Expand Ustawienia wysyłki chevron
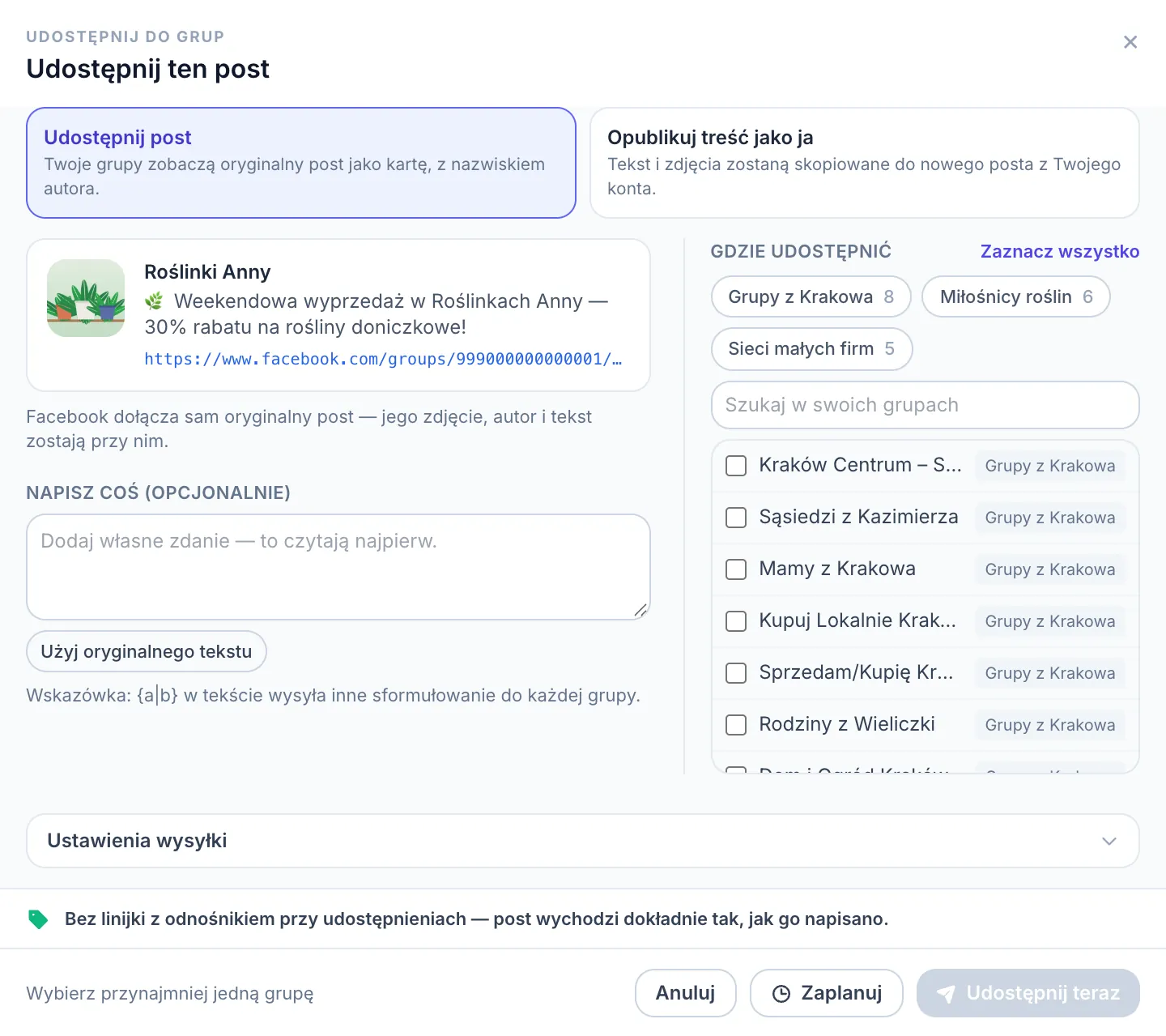 (x=1109, y=841)
